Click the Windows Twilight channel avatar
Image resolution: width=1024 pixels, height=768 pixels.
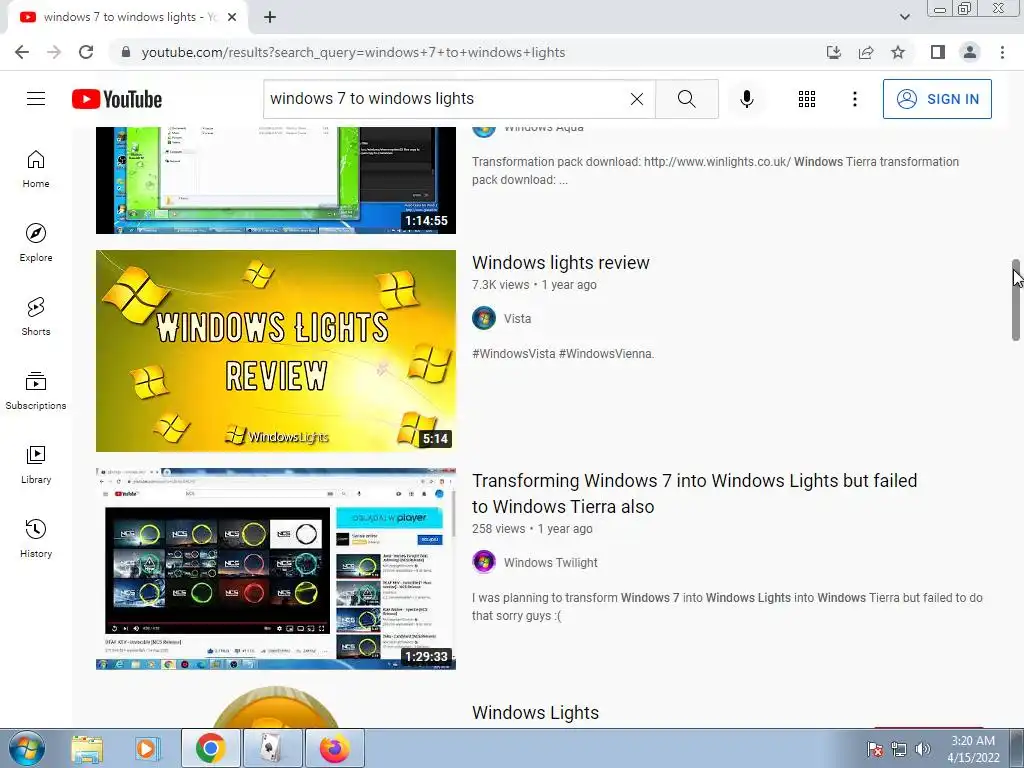484,562
